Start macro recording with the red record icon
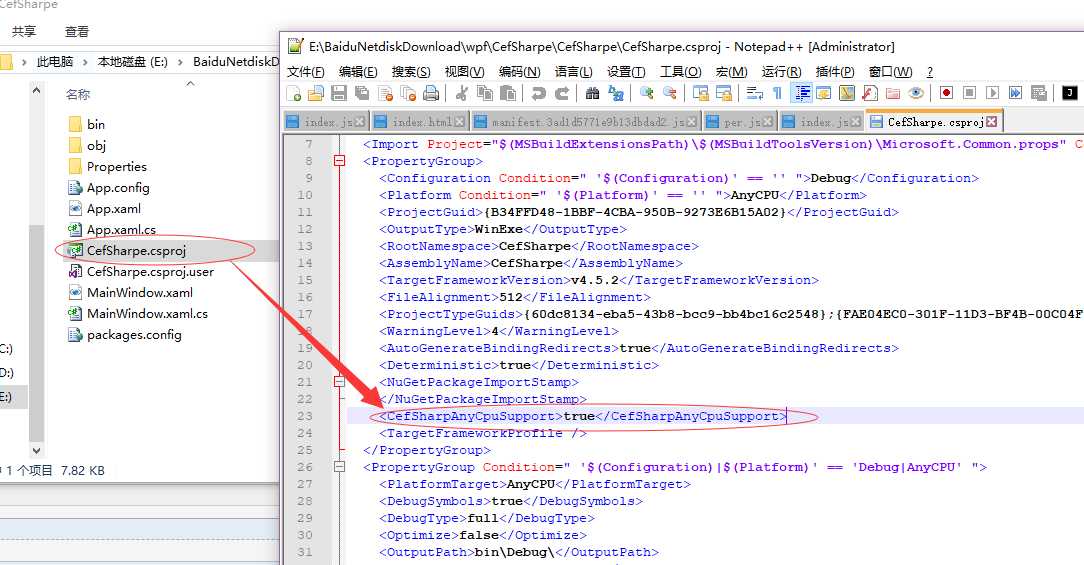This screenshot has width=1084, height=565. point(946,93)
